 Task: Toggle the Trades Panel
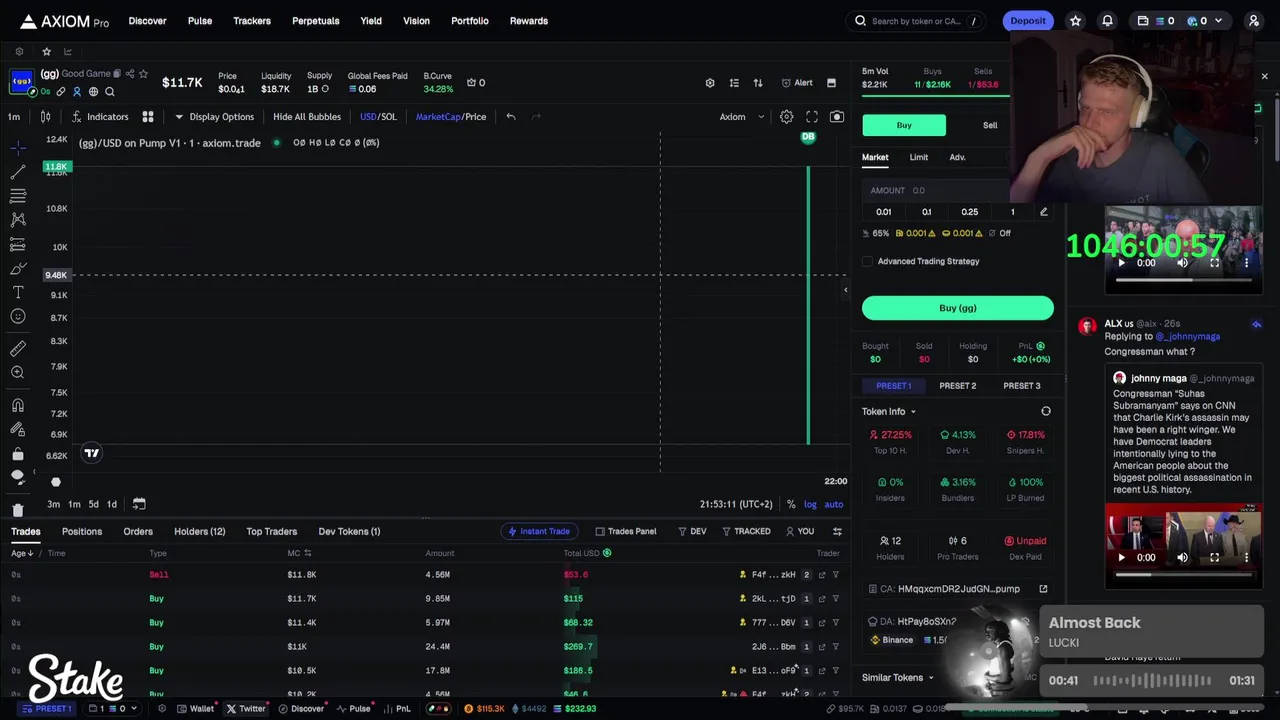[625, 532]
